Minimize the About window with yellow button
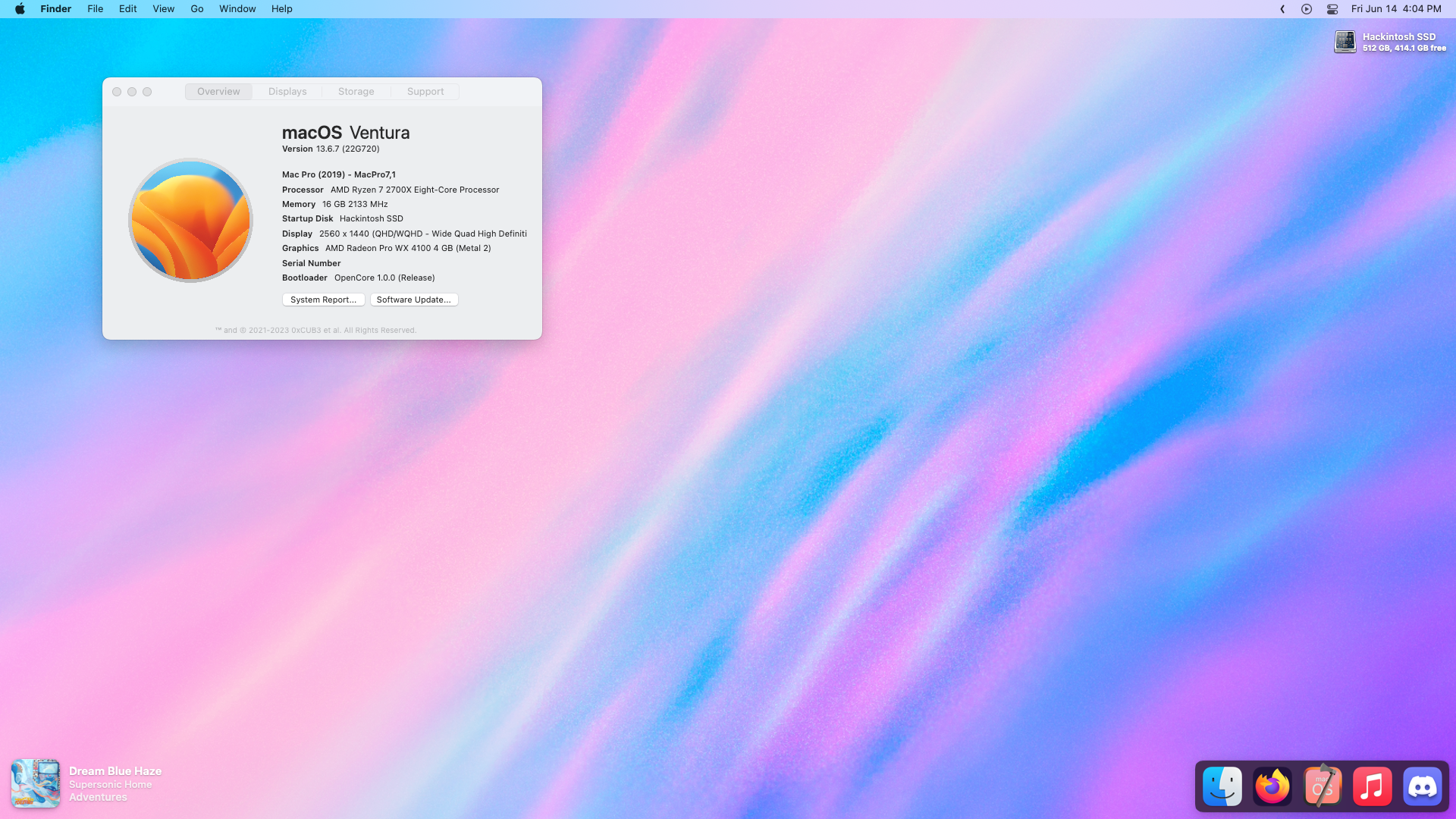 tap(132, 92)
